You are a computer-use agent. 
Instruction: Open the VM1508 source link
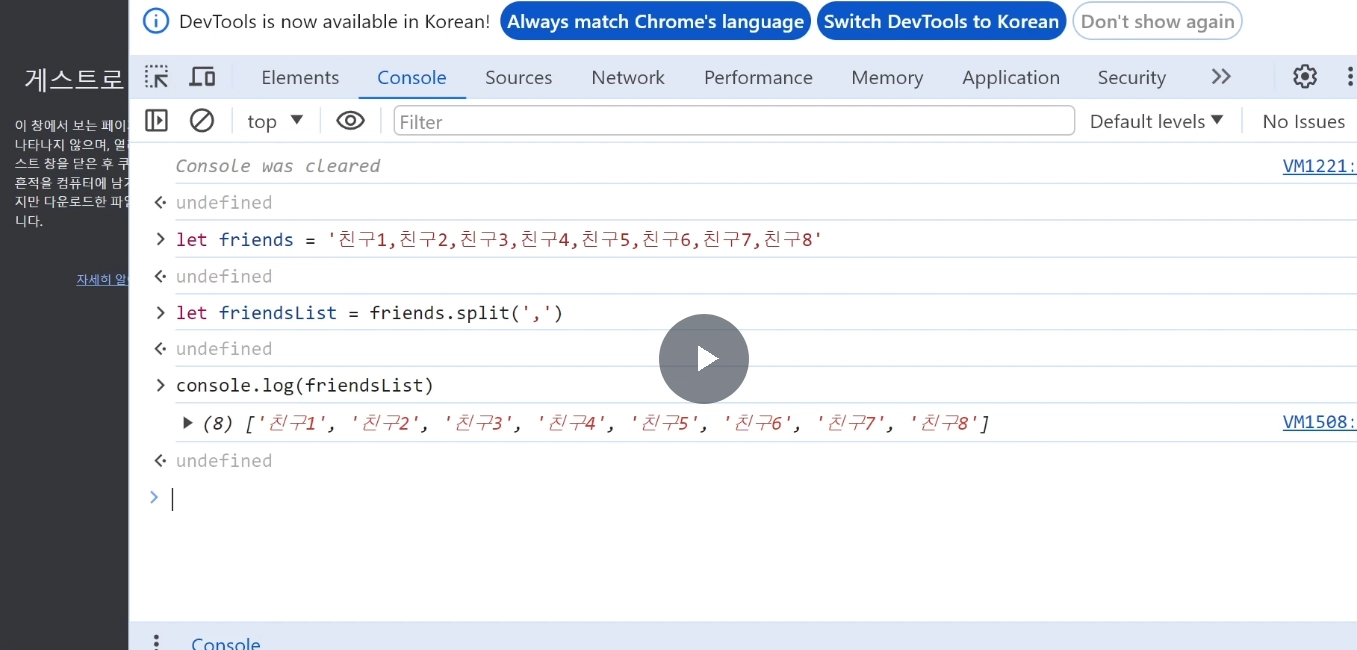pos(1319,423)
